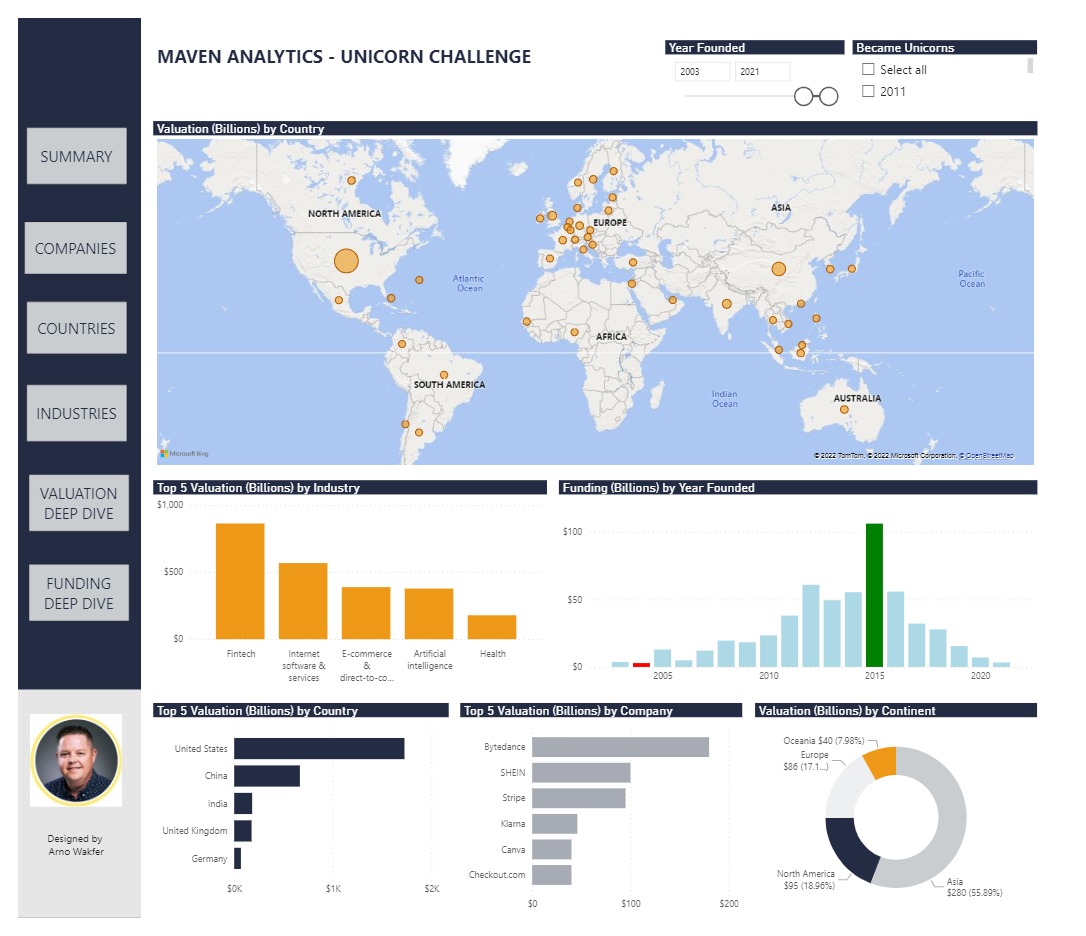Click the 2003 start year input field
Image resolution: width=1086 pixels, height=936 pixels.
click(702, 72)
